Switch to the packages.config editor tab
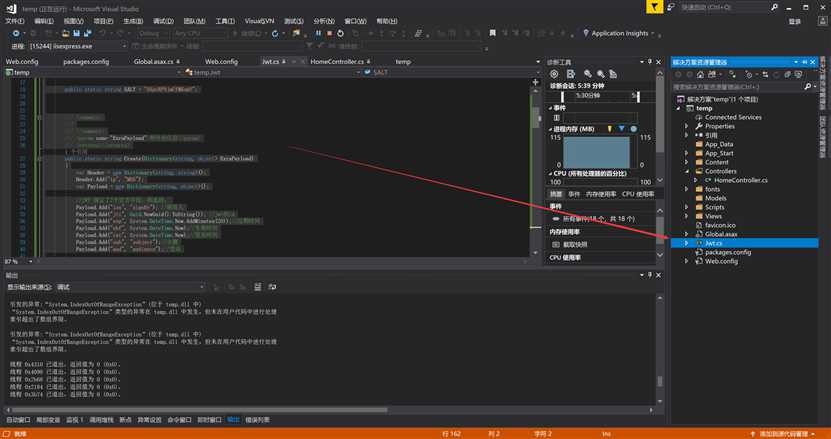The width and height of the screenshot is (831, 439). click(86, 62)
